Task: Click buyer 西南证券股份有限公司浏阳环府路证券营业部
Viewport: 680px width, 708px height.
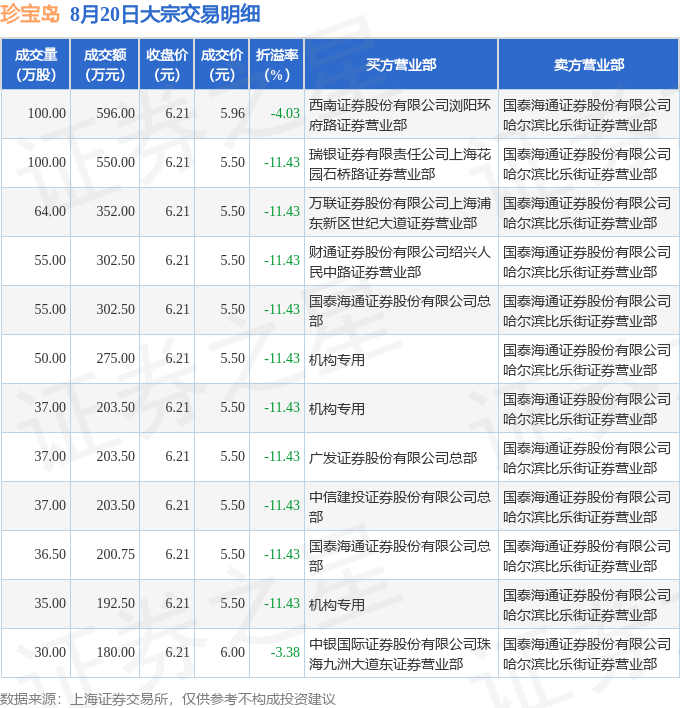Action: 400,115
